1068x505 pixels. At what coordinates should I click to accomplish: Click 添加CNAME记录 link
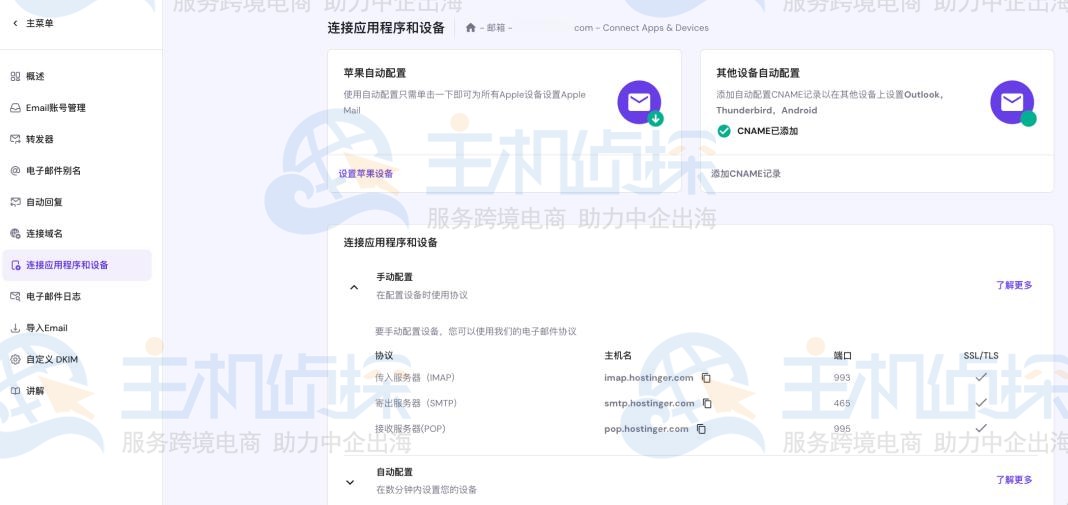click(x=746, y=174)
